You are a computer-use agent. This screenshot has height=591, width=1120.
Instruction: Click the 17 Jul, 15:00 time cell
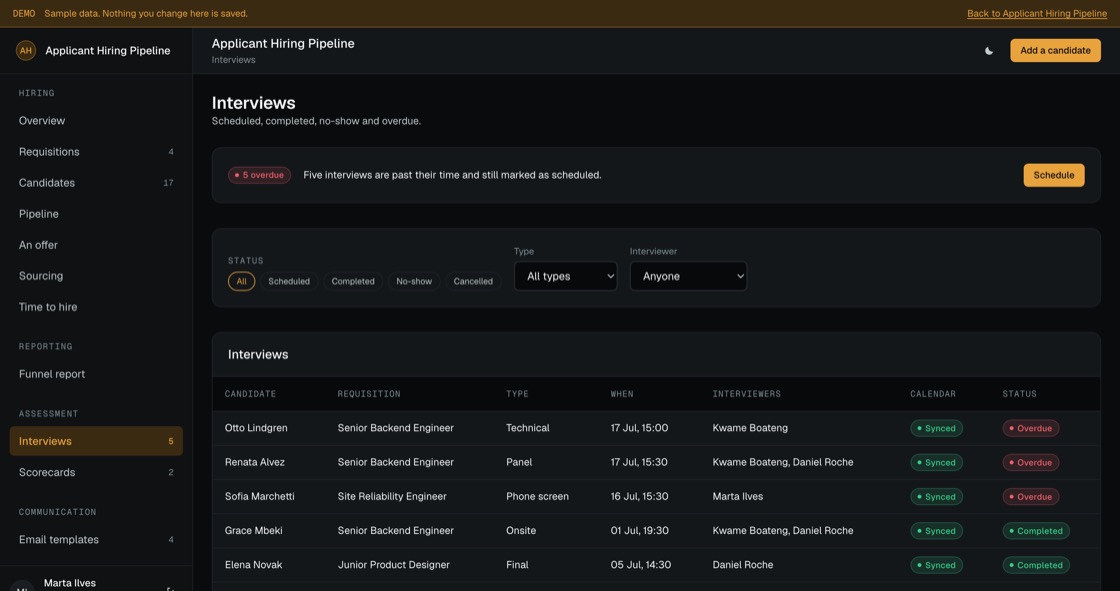point(639,428)
